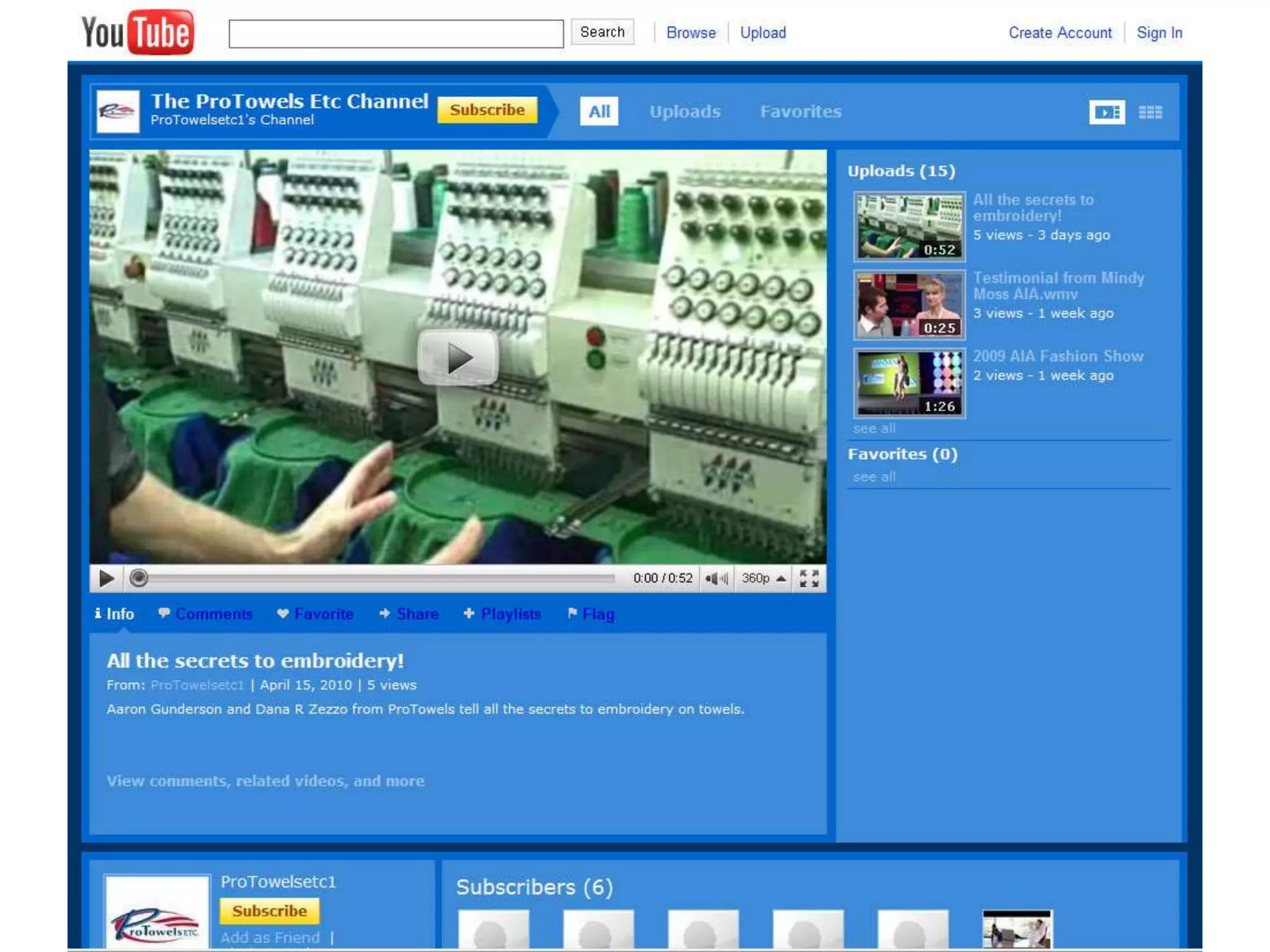
Task: Expand View comments, related videos, and more
Action: 265,781
